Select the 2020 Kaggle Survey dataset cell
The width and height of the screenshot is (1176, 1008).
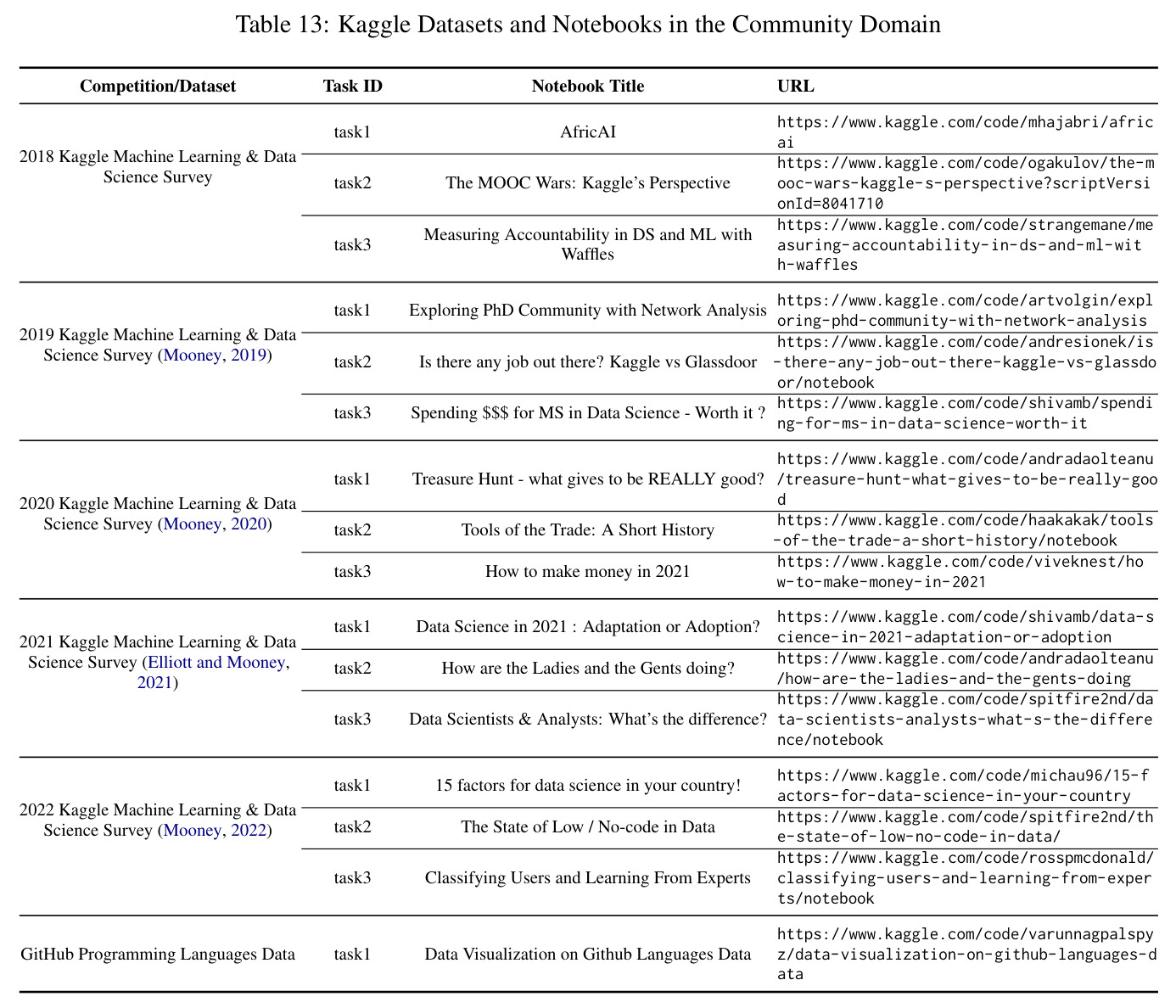click(x=158, y=514)
